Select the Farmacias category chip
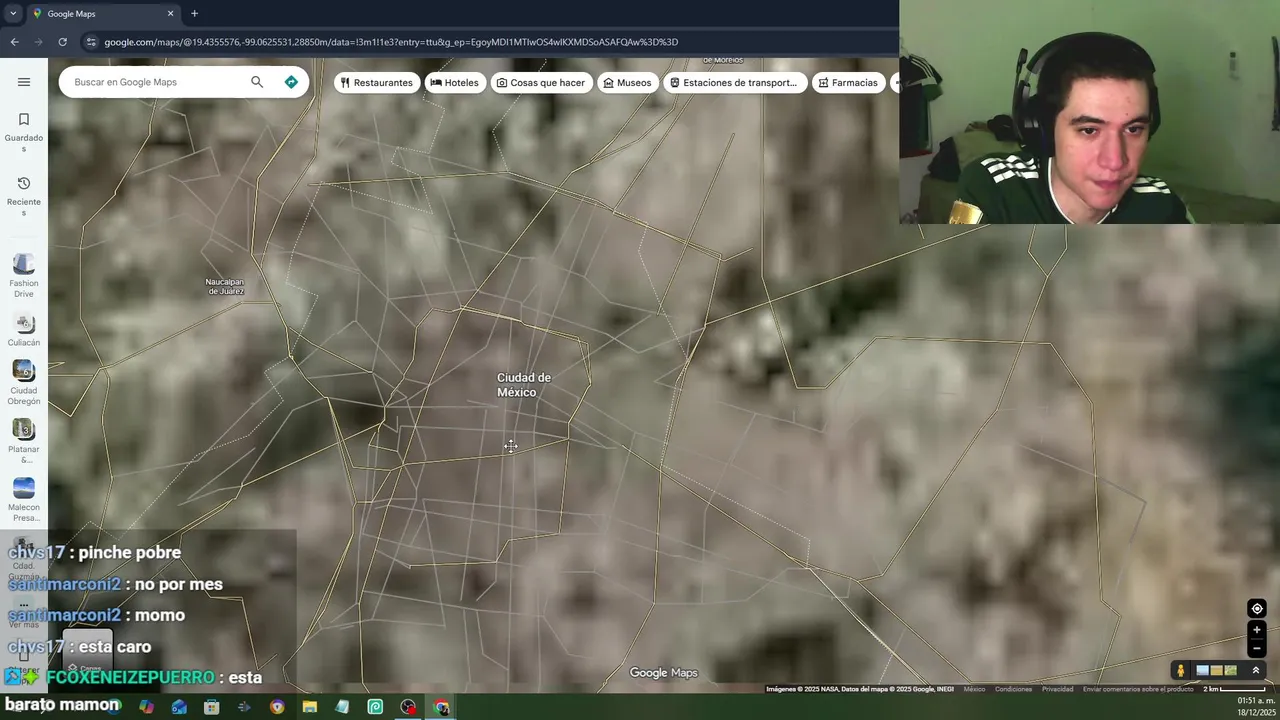The image size is (1280, 720). (x=848, y=83)
